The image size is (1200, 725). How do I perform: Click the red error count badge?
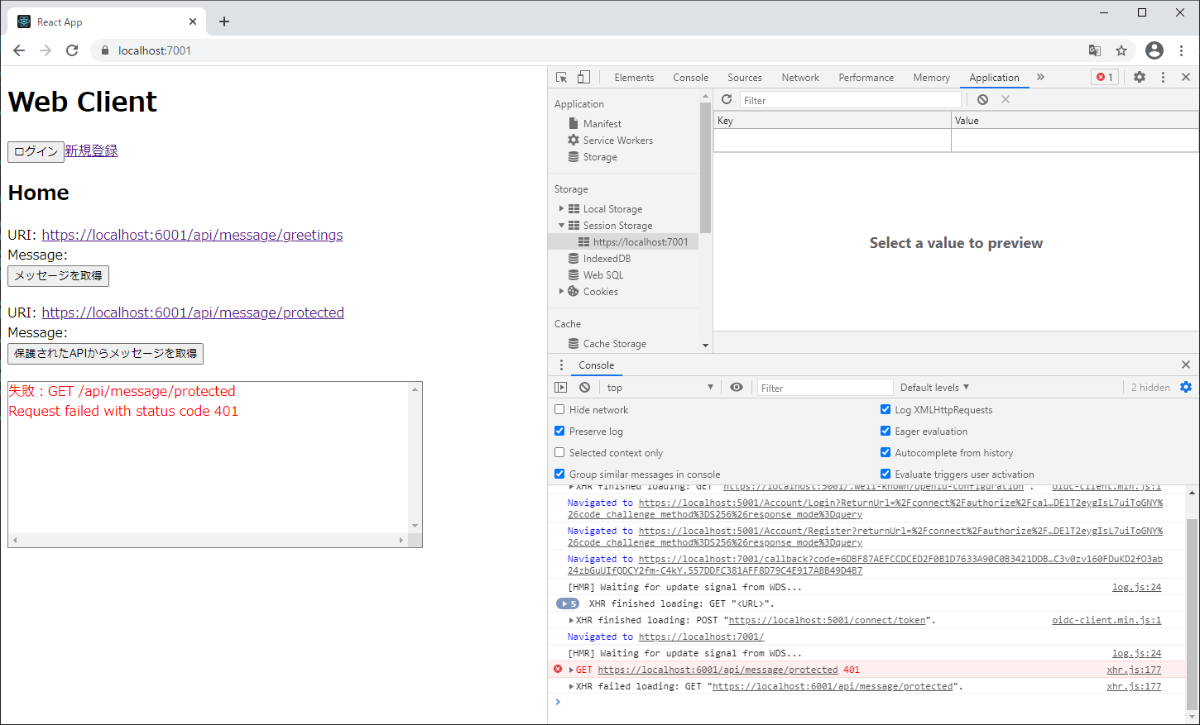[1104, 77]
